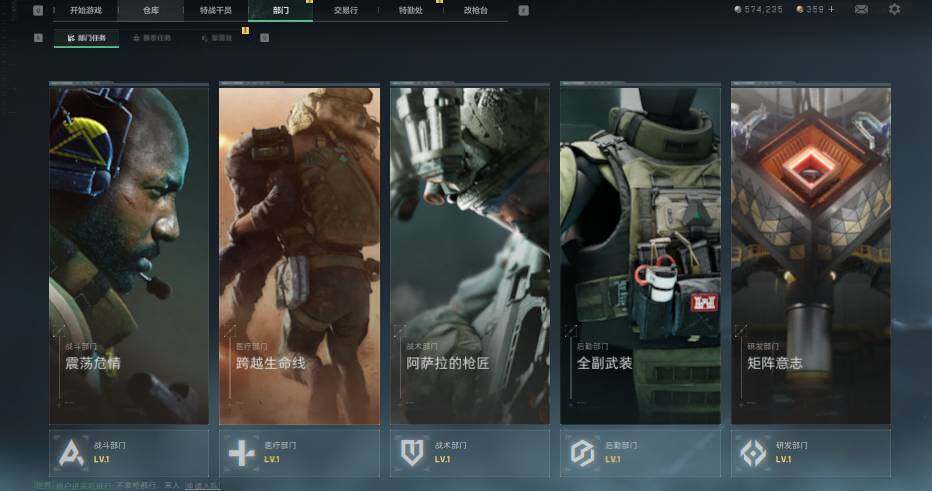
Task: Click the 后勤部门 hexagon emblem icon
Action: click(x=582, y=454)
